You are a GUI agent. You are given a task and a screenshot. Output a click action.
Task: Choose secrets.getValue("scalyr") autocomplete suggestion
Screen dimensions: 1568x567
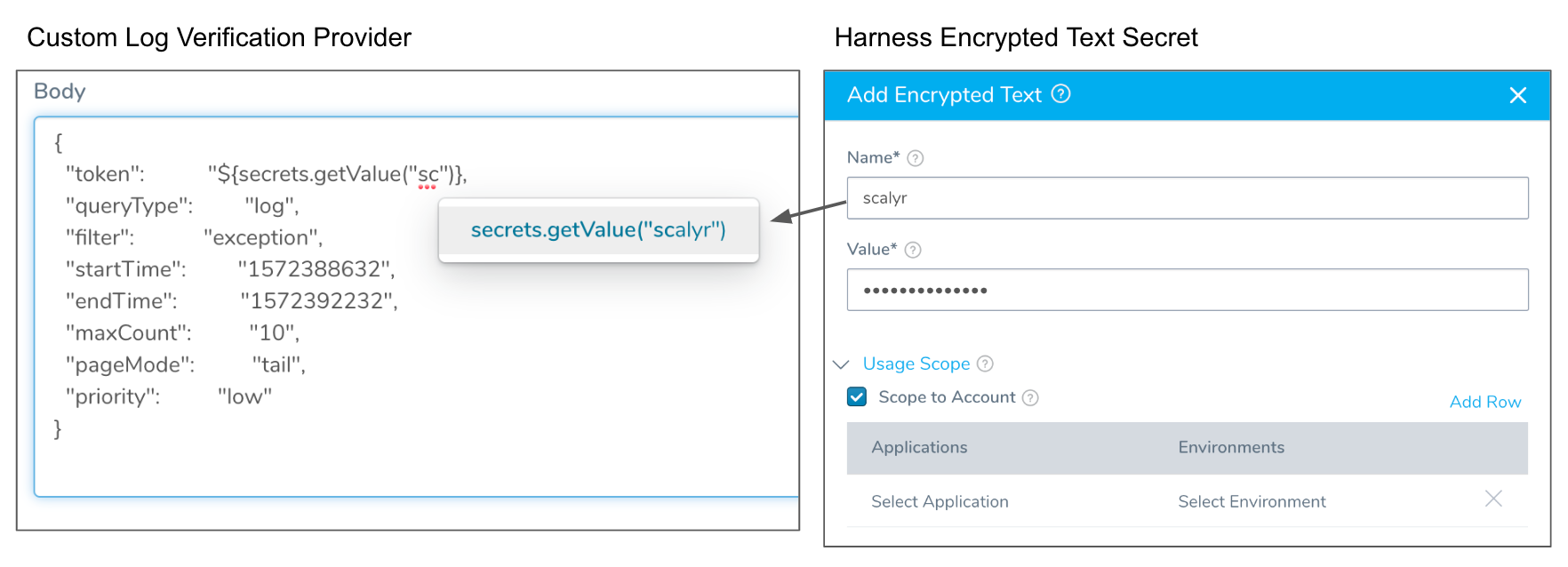pyautogui.click(x=598, y=229)
